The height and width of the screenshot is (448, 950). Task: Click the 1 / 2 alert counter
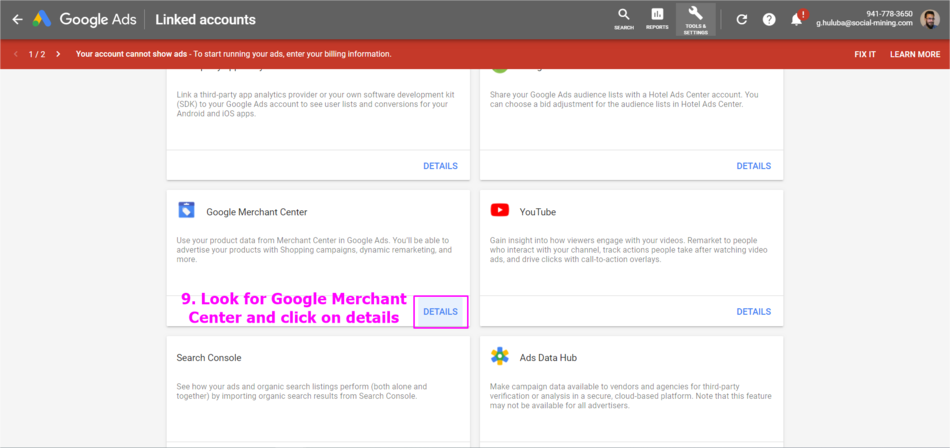click(37, 54)
